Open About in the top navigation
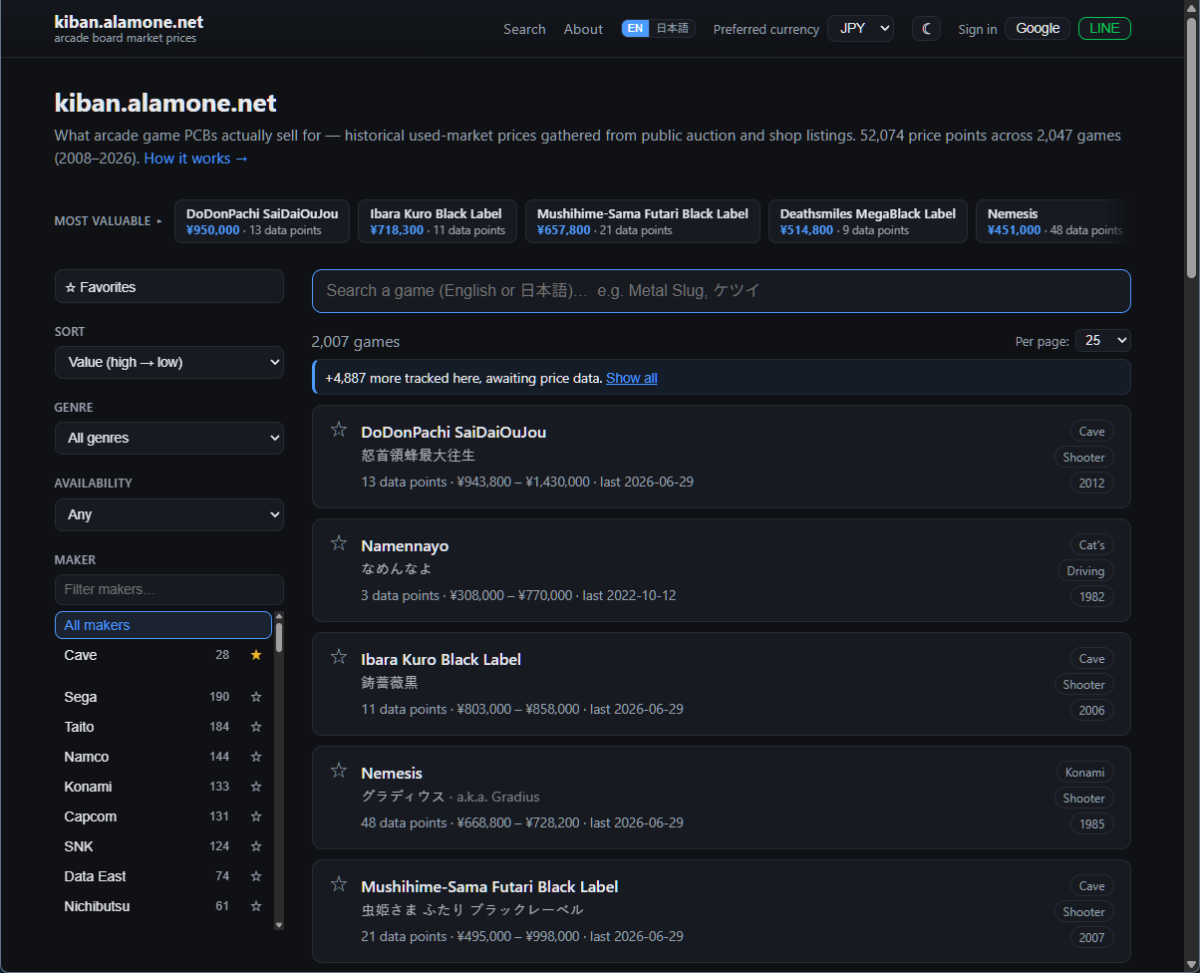This screenshot has width=1200, height=973. 583,29
